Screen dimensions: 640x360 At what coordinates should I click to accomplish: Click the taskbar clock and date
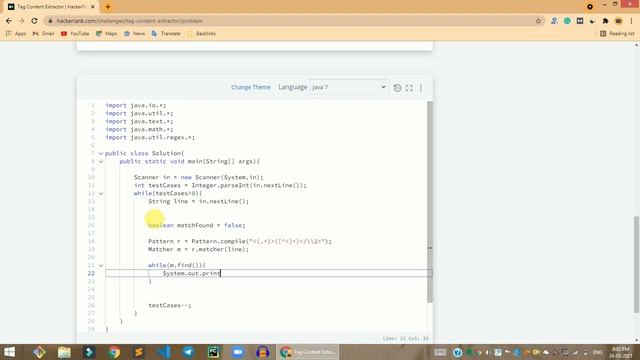[x=620, y=352]
